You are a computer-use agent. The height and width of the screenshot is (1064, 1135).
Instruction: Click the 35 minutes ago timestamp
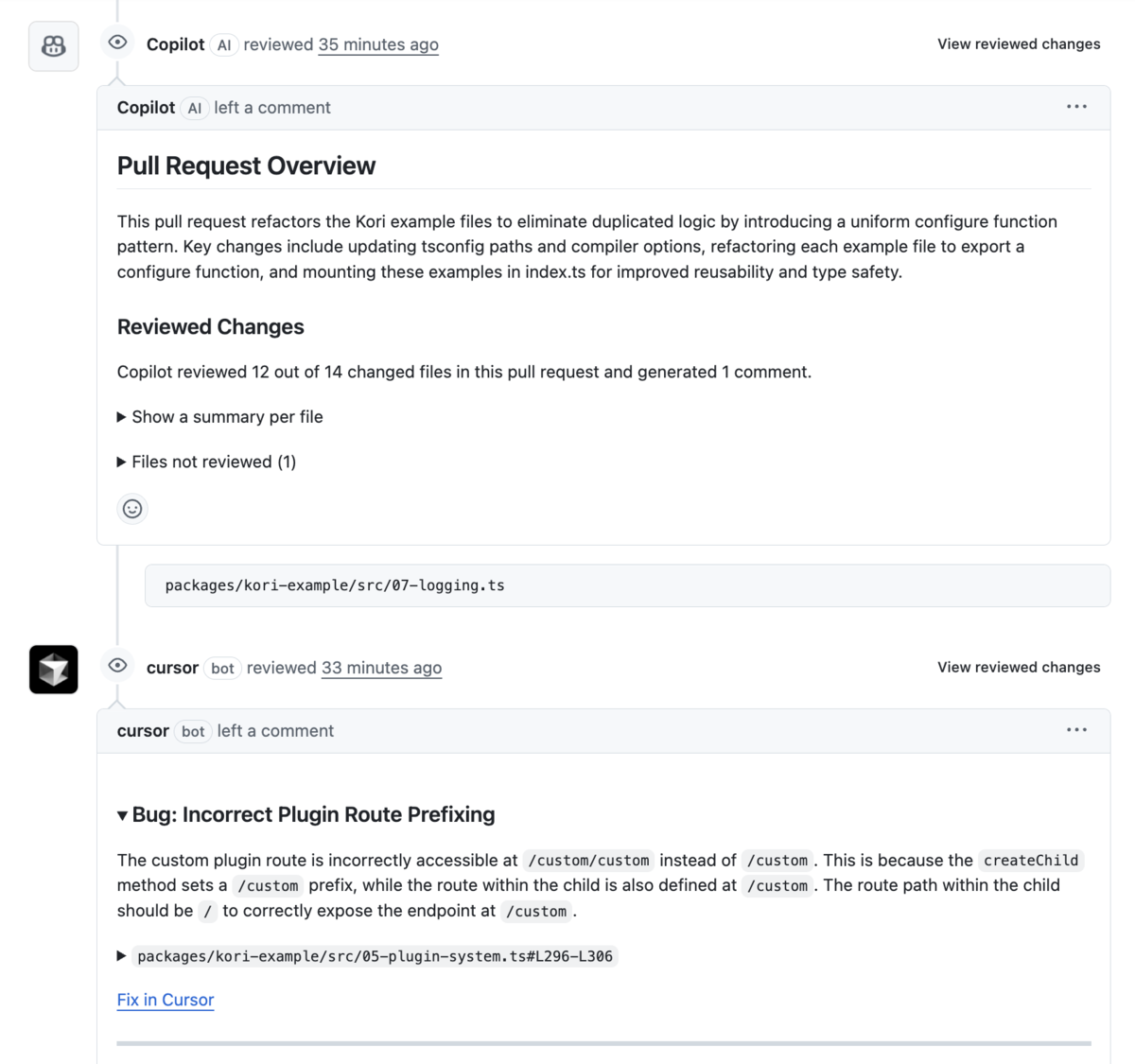[x=378, y=44]
